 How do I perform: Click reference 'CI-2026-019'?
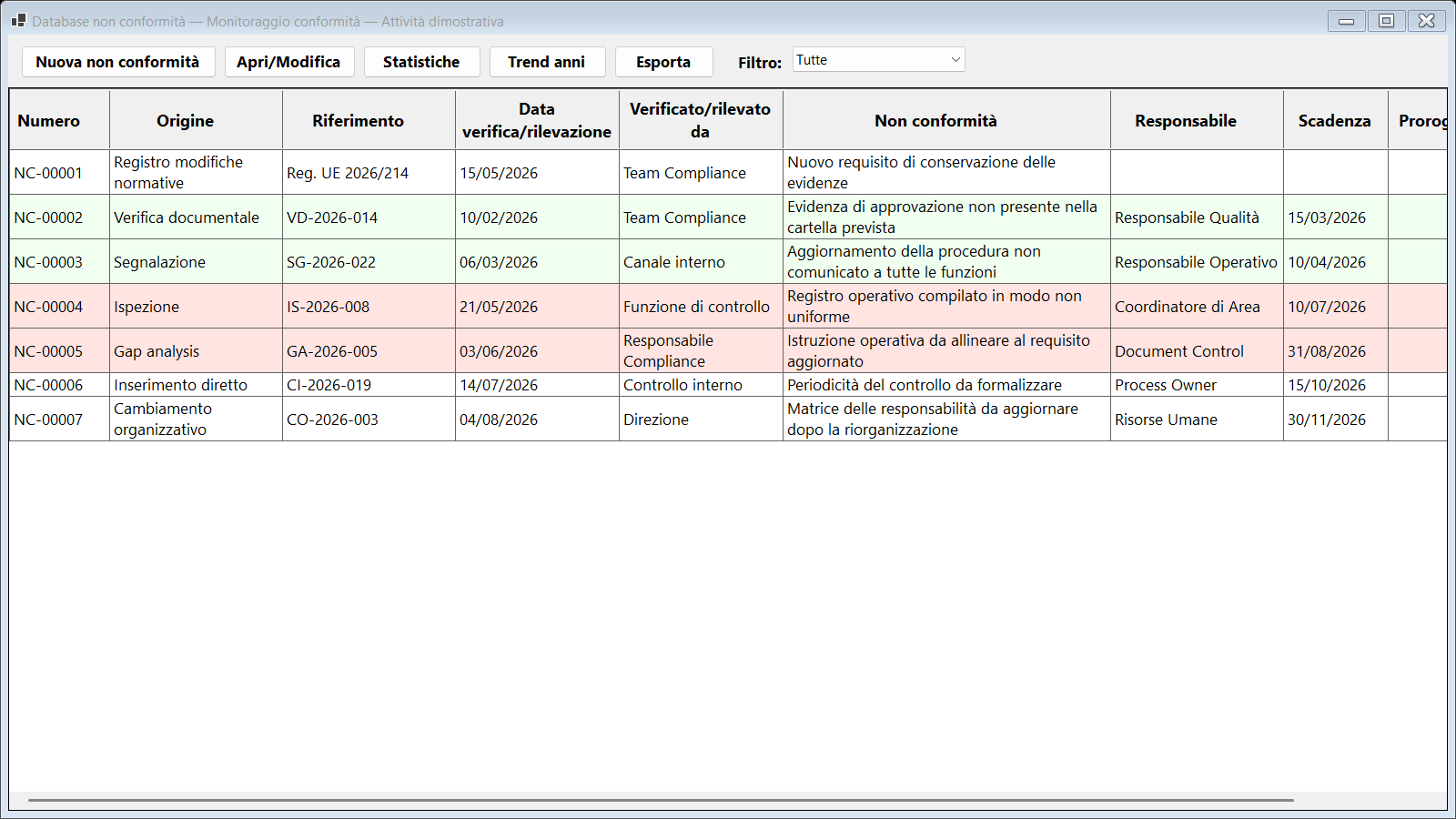pyautogui.click(x=369, y=385)
